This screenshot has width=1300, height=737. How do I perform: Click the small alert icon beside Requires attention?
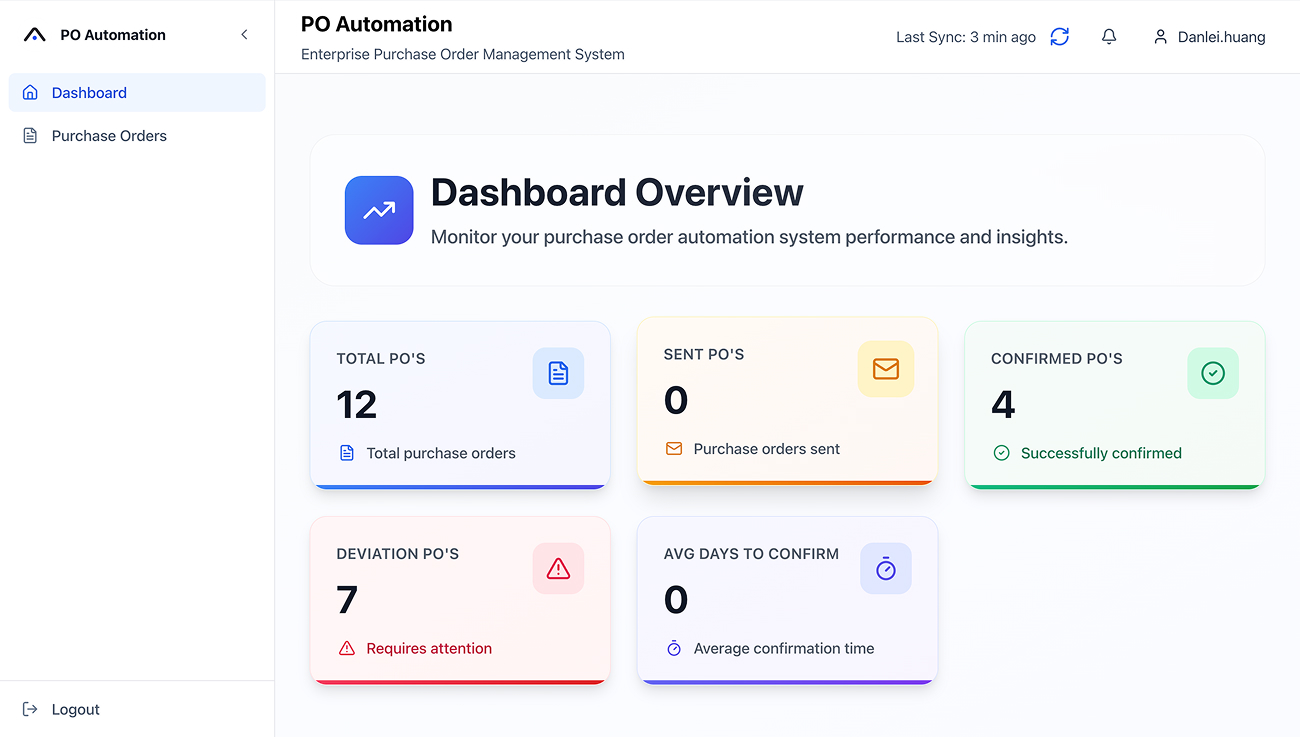click(x=347, y=648)
